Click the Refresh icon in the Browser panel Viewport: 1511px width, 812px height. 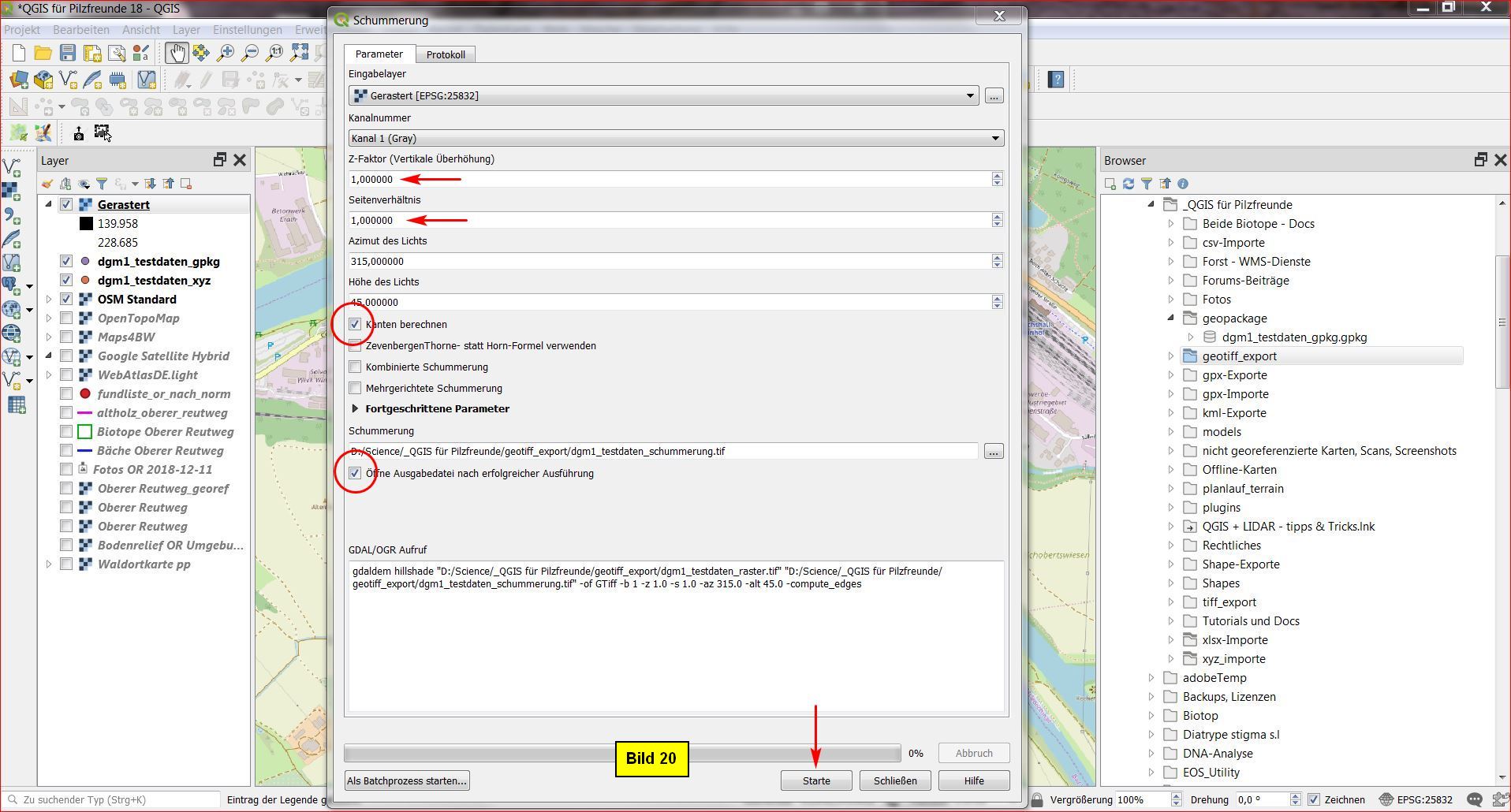pyautogui.click(x=1129, y=184)
